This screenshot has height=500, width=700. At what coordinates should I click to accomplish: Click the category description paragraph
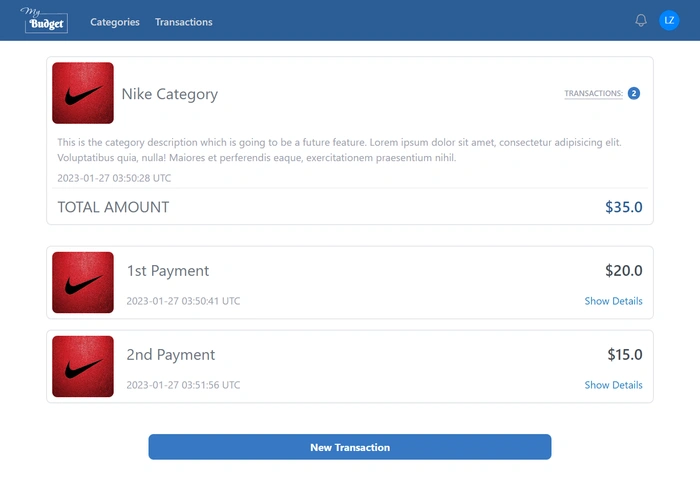point(339,150)
